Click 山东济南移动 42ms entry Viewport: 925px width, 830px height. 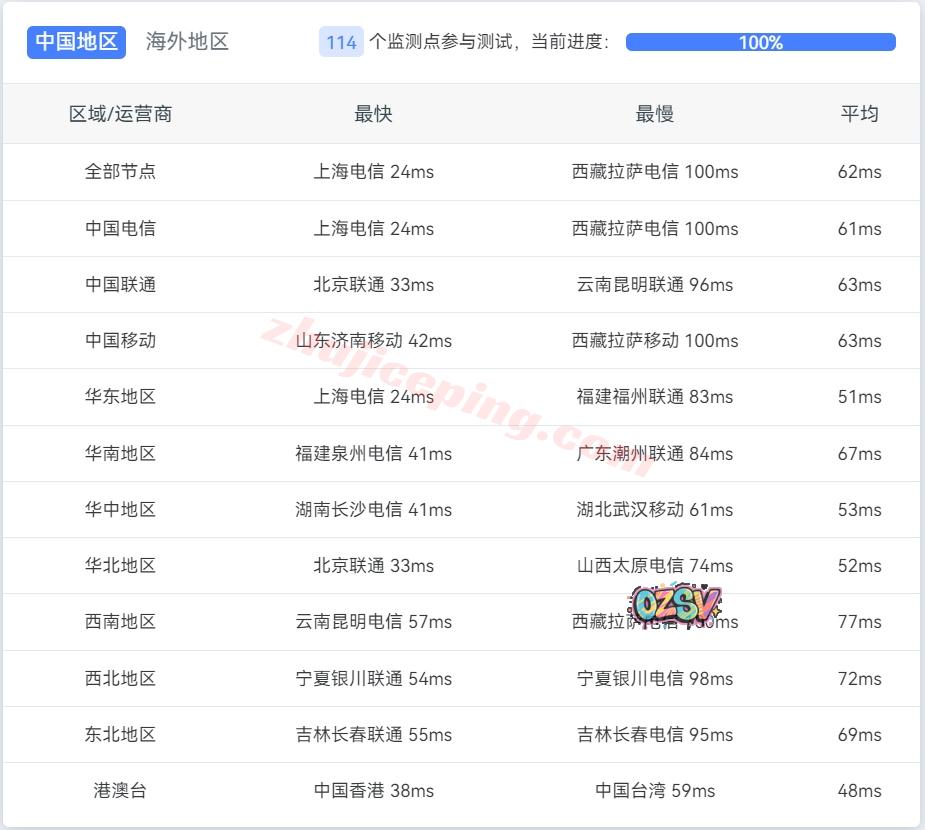point(373,341)
